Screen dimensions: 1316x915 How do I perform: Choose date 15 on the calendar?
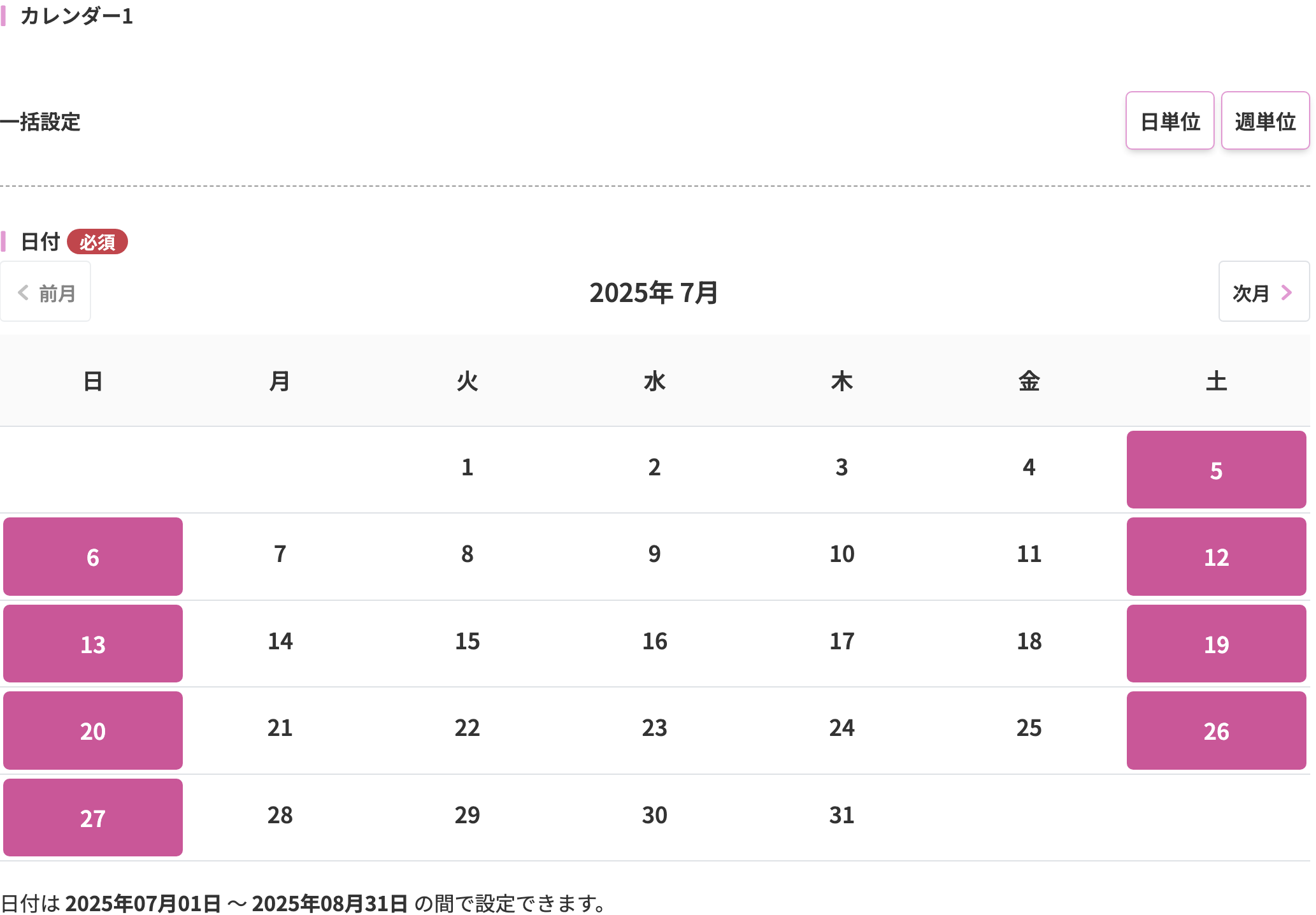tap(467, 641)
